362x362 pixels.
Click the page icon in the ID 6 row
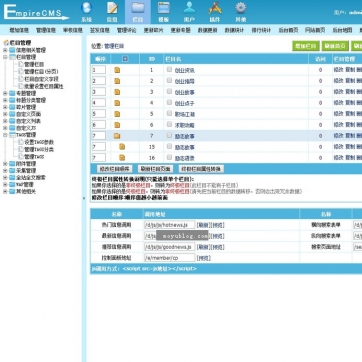(117, 125)
